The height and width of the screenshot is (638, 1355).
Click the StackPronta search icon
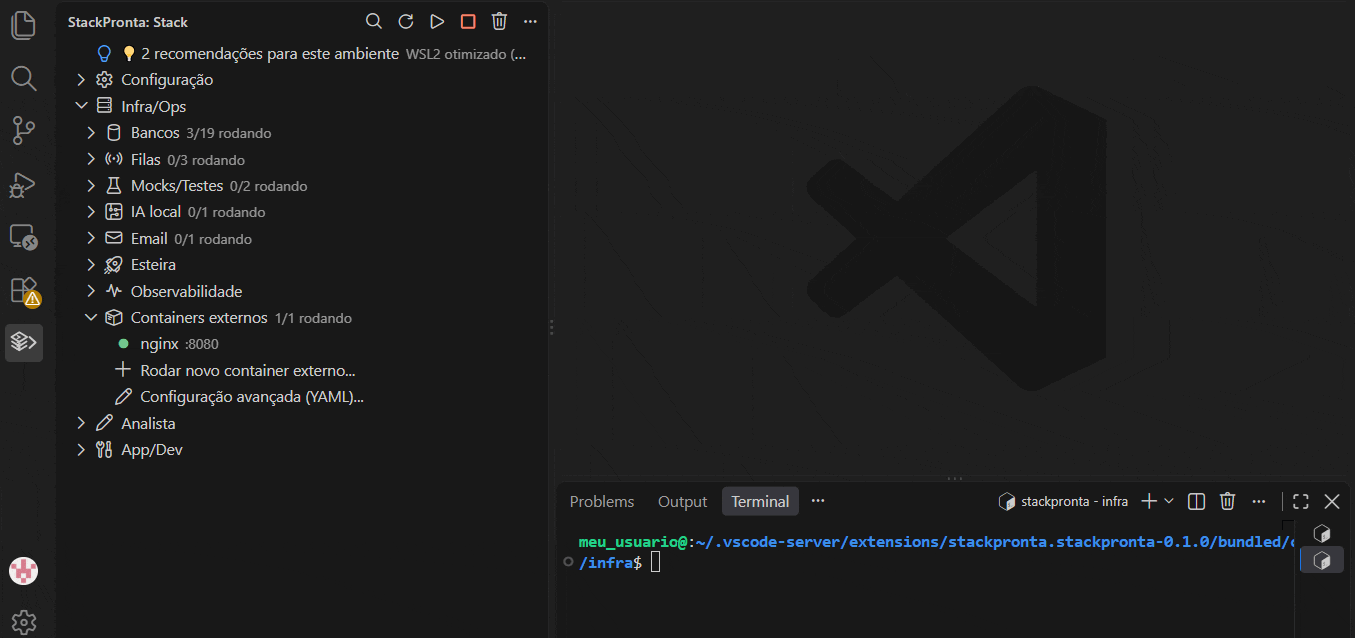[374, 21]
